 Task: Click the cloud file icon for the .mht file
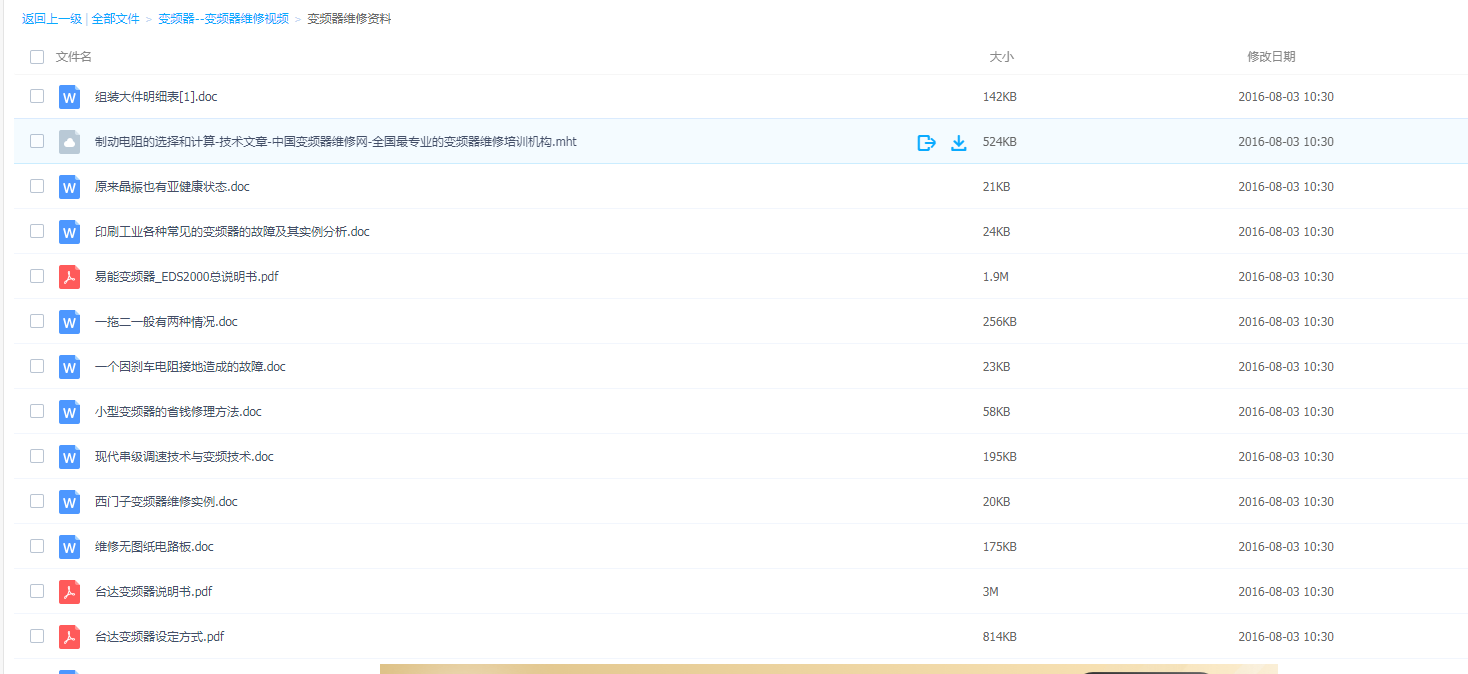pos(69,142)
